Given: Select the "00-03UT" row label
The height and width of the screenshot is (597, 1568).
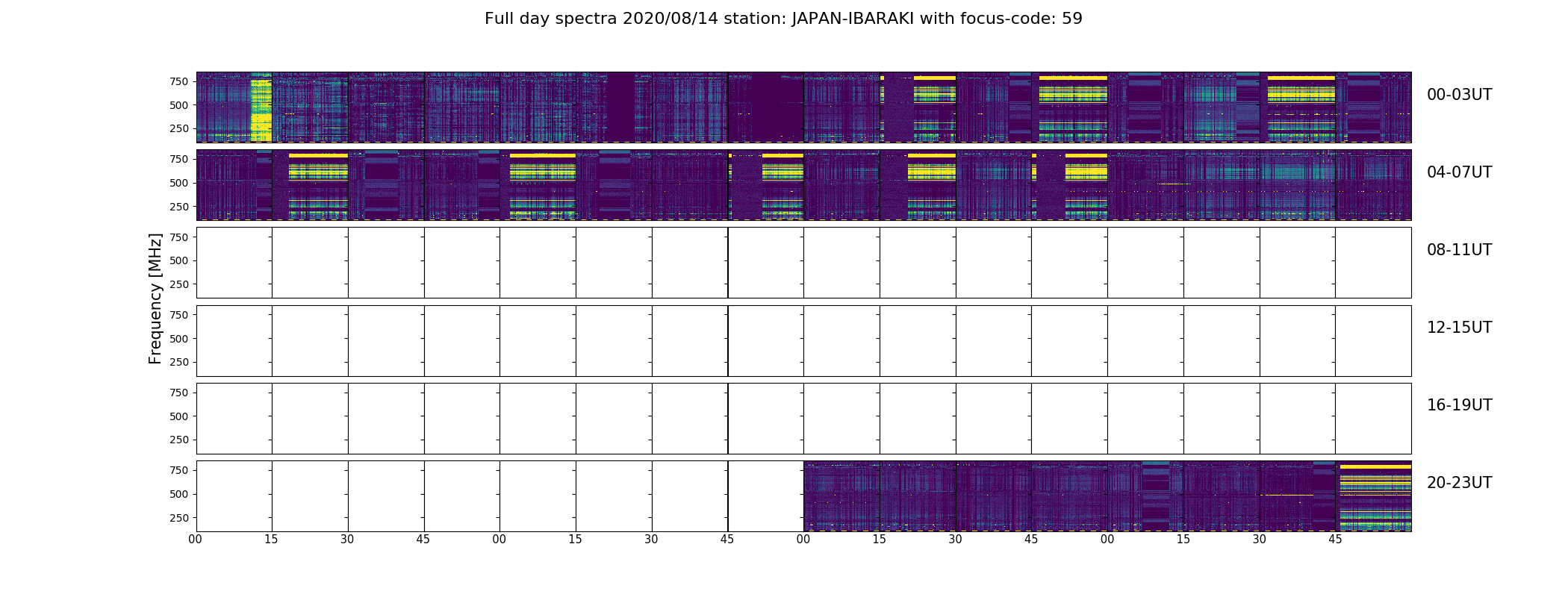Looking at the screenshot, I should (1459, 95).
